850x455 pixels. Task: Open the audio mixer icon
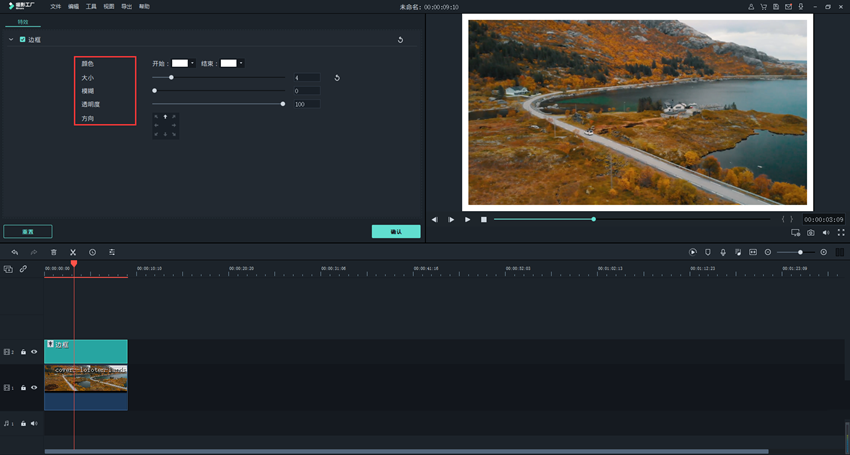tap(738, 252)
